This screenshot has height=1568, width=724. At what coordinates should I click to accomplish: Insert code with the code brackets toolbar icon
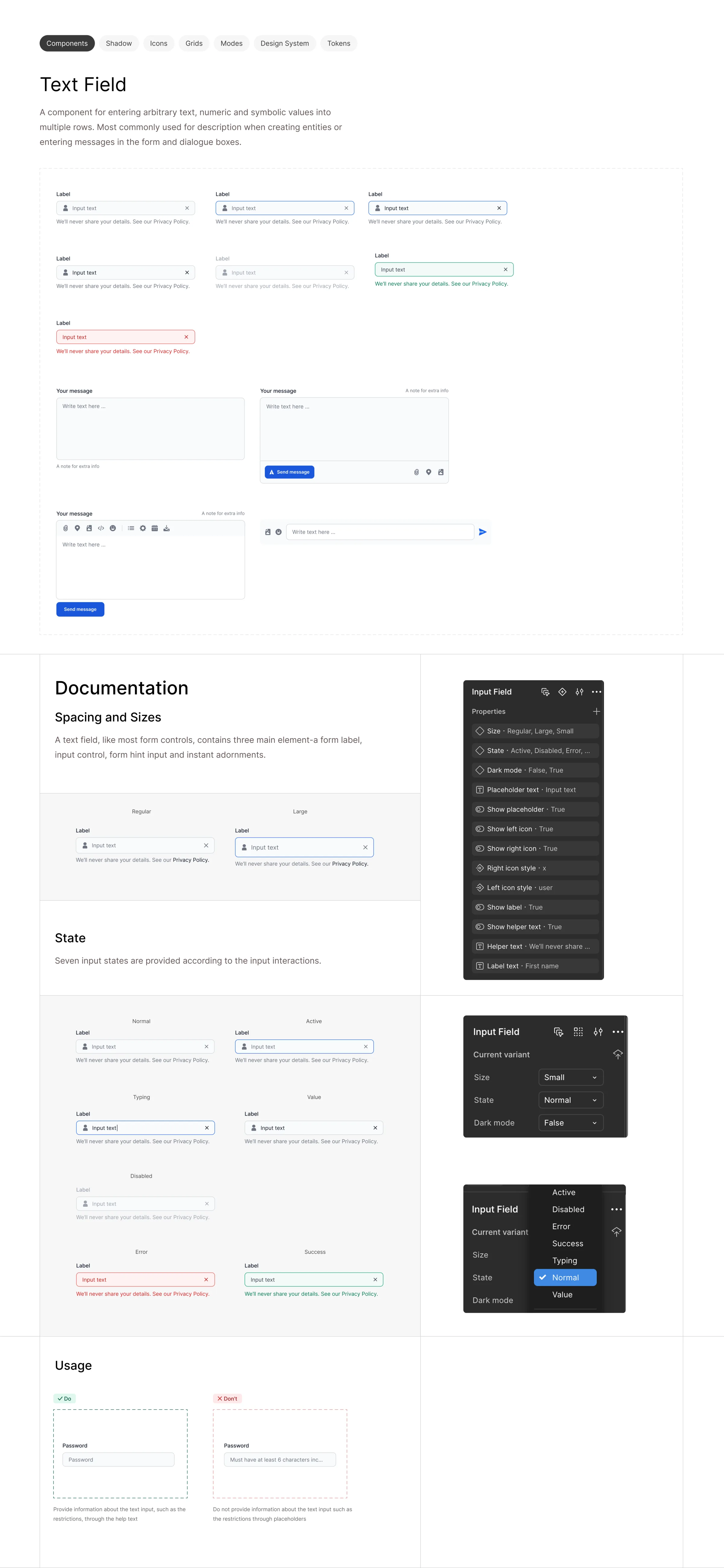tap(101, 528)
